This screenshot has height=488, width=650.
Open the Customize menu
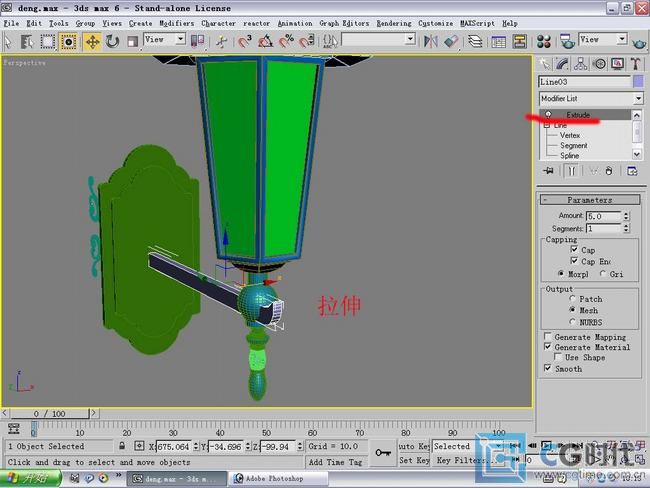coord(435,23)
